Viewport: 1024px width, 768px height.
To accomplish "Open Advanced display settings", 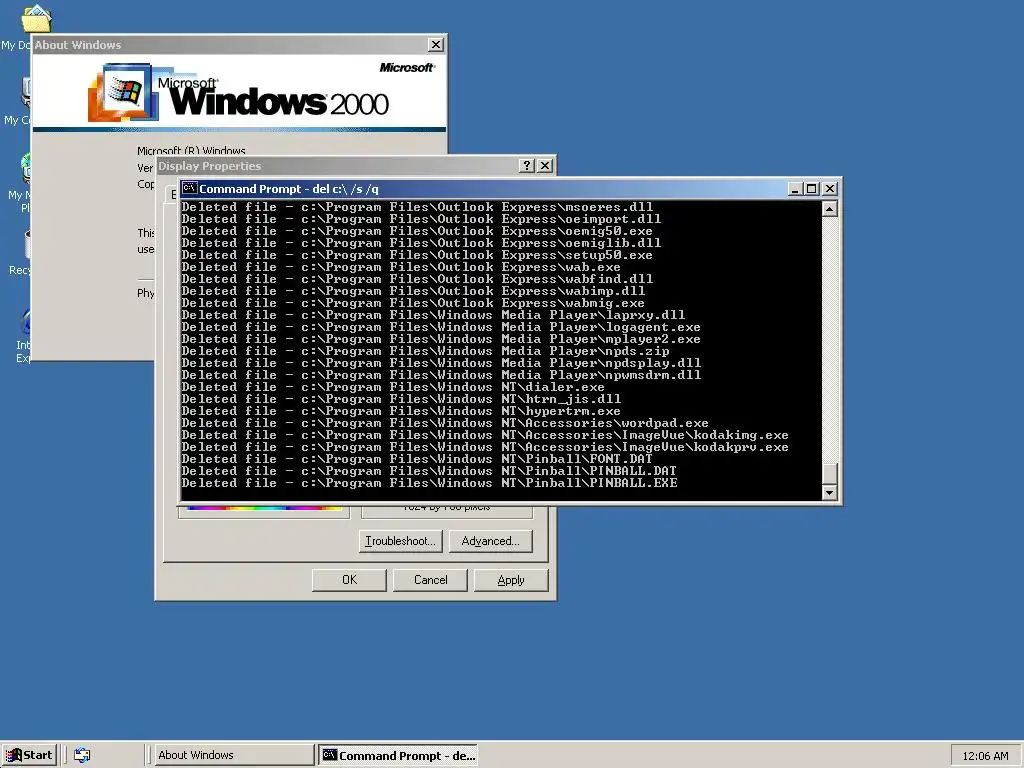I will pos(490,541).
